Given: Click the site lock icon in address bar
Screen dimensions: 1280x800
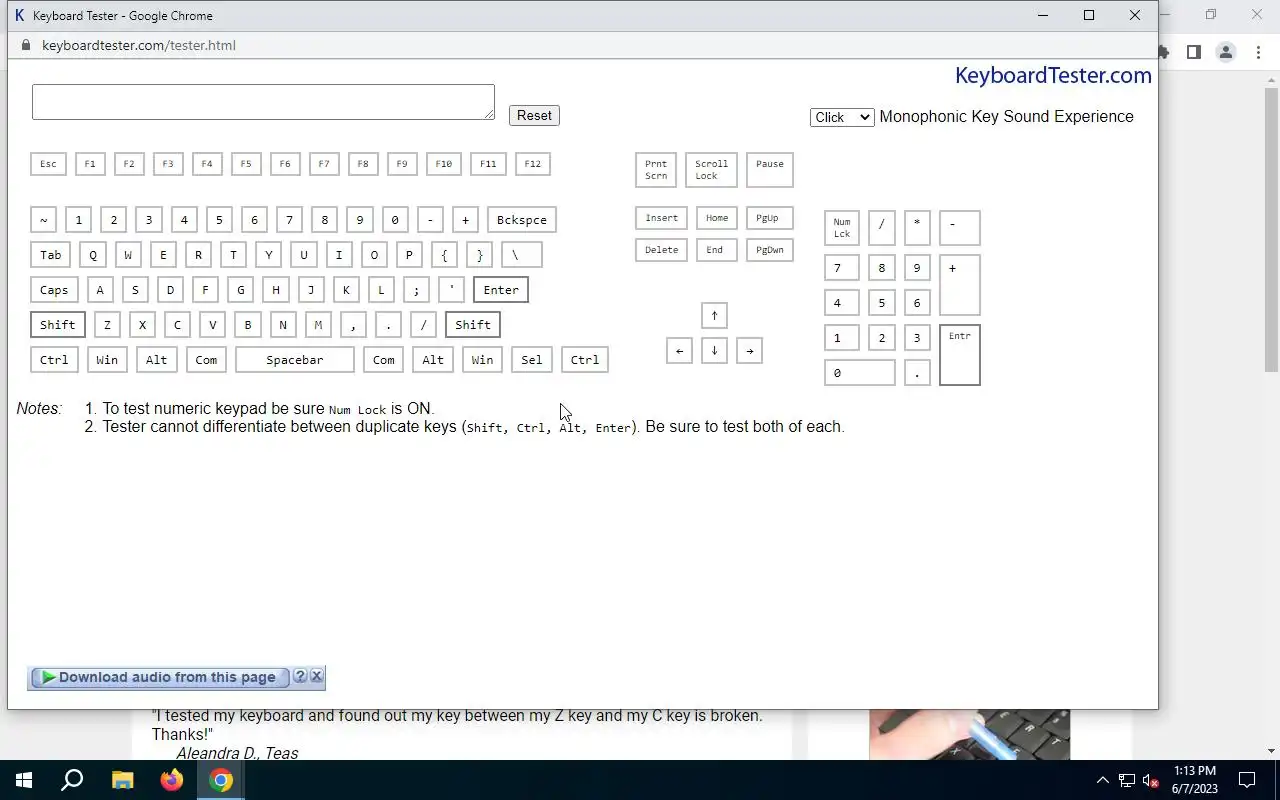Looking at the screenshot, I should tap(26, 45).
